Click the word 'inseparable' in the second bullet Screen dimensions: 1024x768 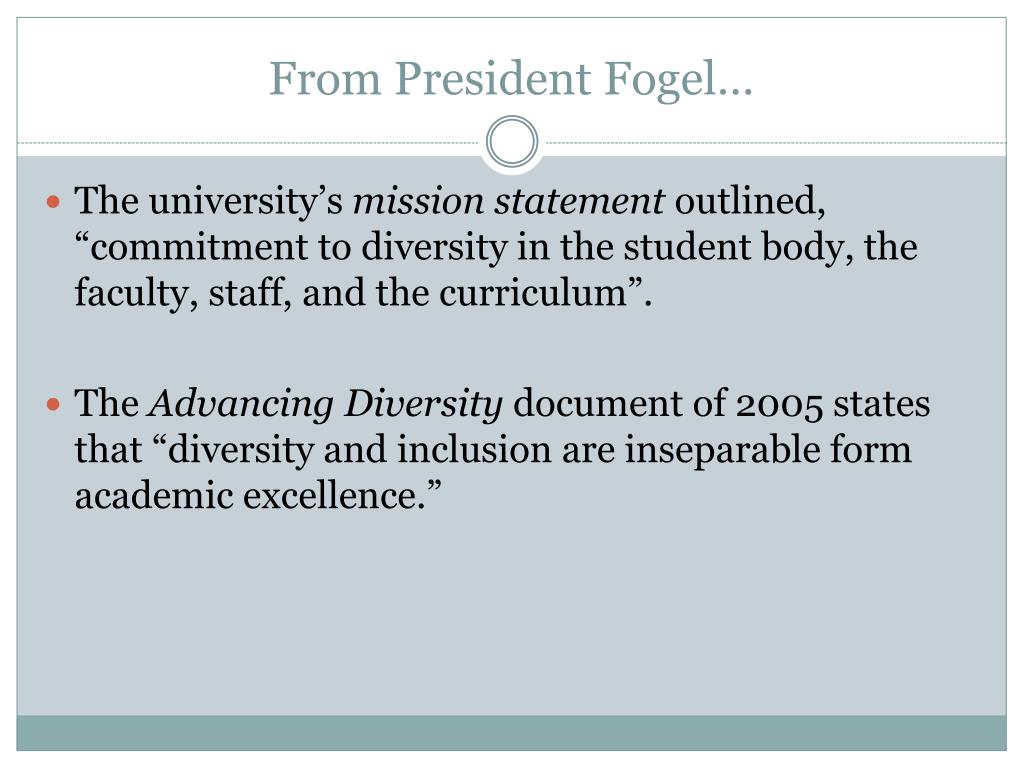722,451
